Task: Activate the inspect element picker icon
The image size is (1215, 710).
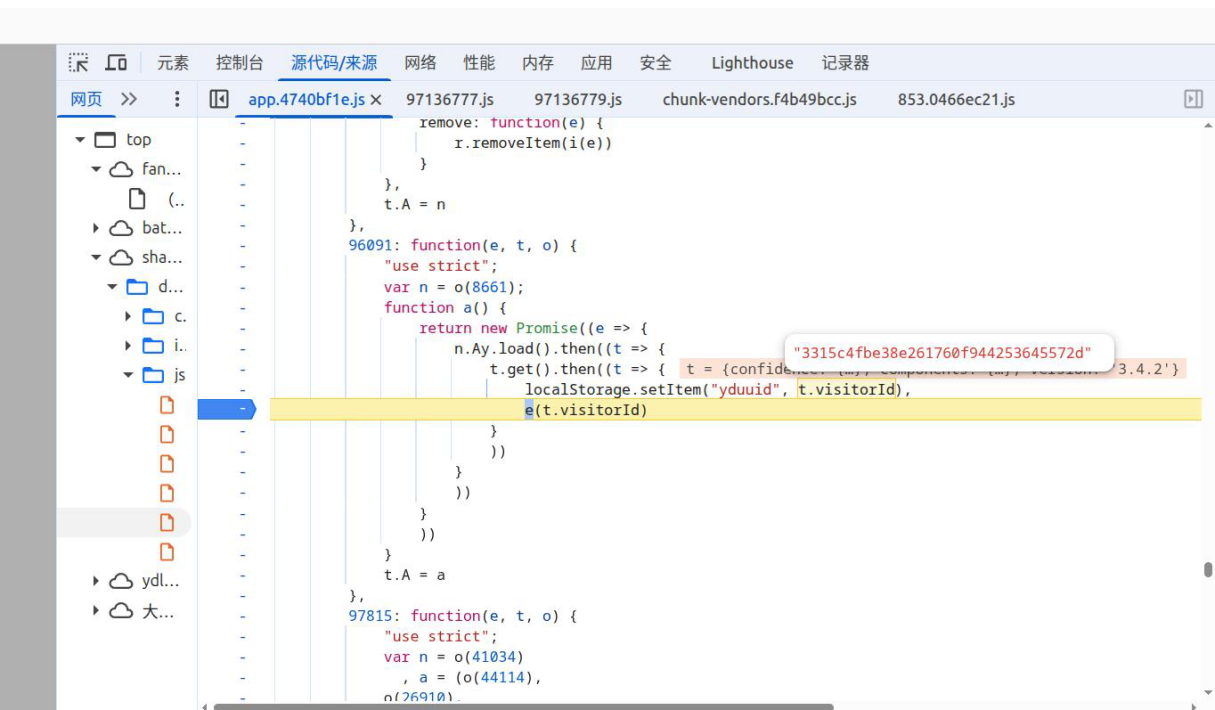Action: click(79, 63)
